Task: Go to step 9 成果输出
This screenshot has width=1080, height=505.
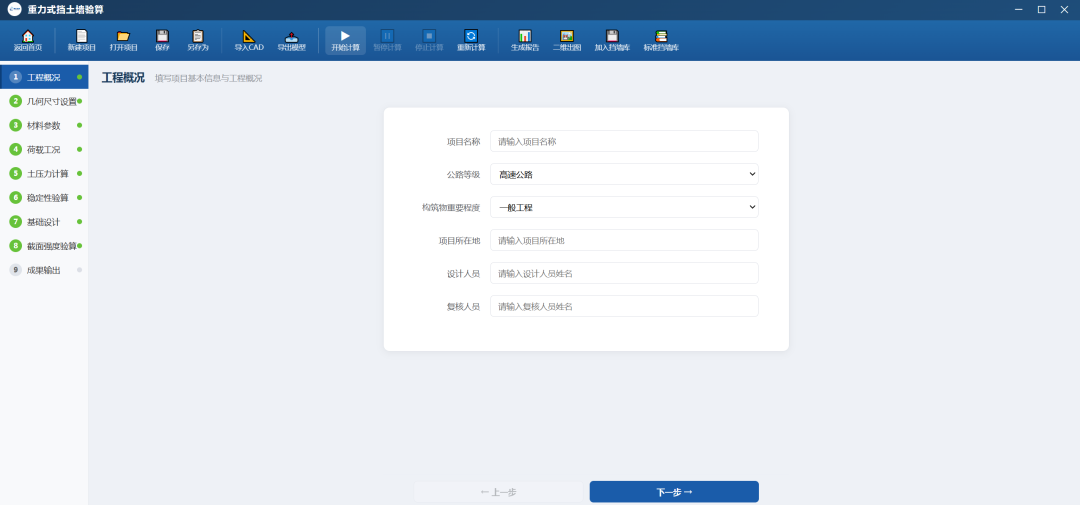Action: tap(44, 270)
